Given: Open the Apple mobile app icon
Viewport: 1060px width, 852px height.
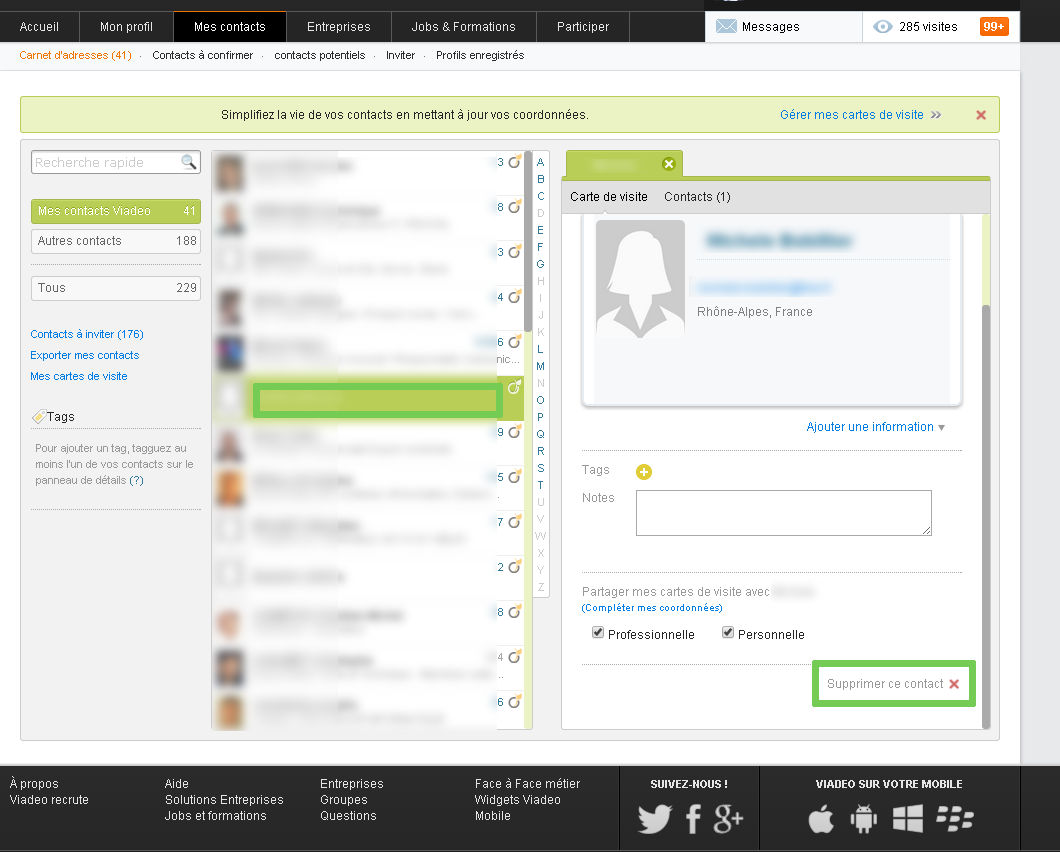Looking at the screenshot, I should coord(821,820).
